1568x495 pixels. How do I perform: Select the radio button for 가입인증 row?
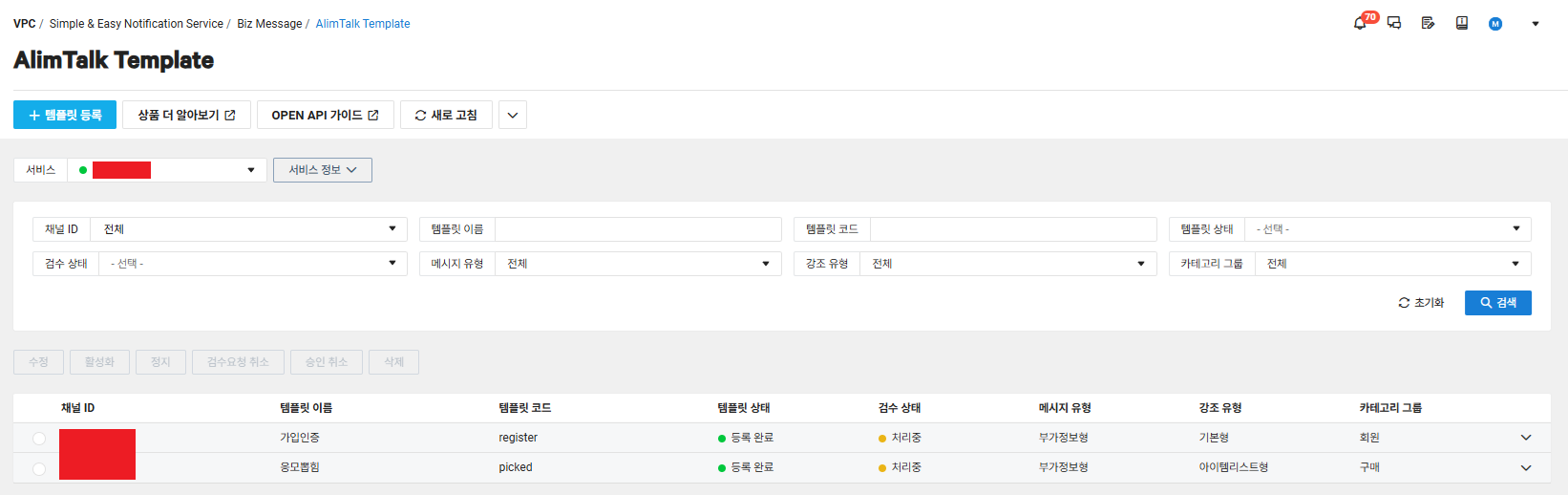(39, 439)
